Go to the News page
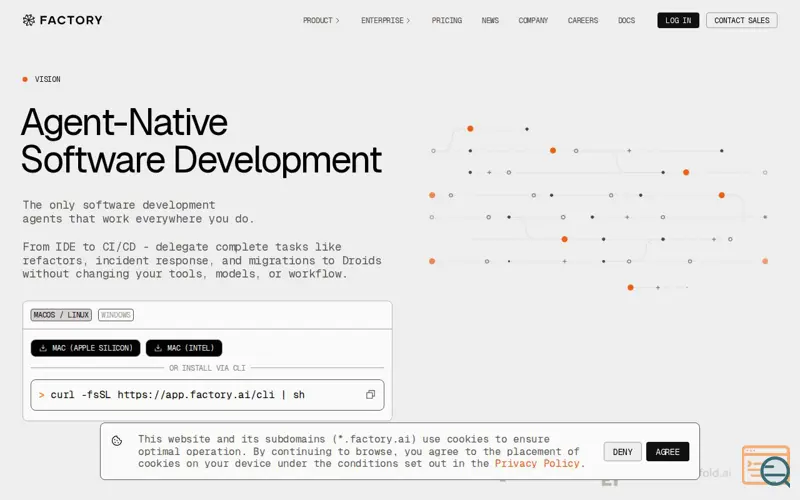 (490, 20)
